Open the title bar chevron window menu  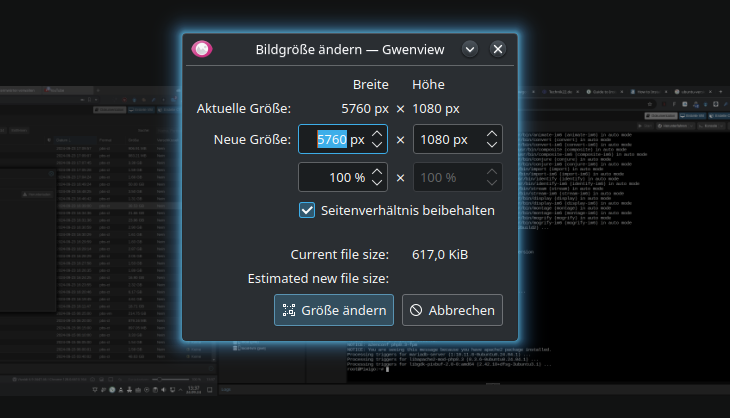click(x=470, y=49)
